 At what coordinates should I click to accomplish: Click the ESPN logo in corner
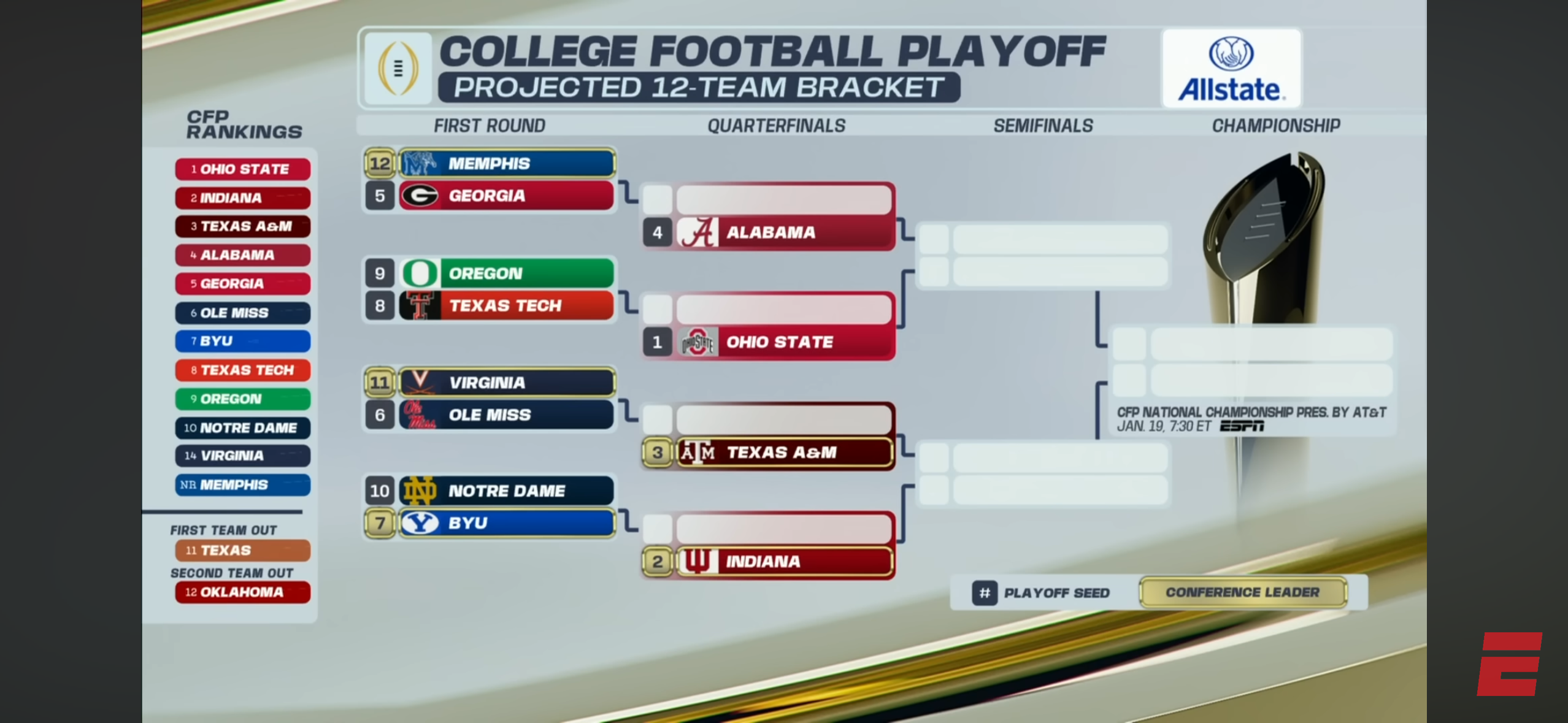1509,664
